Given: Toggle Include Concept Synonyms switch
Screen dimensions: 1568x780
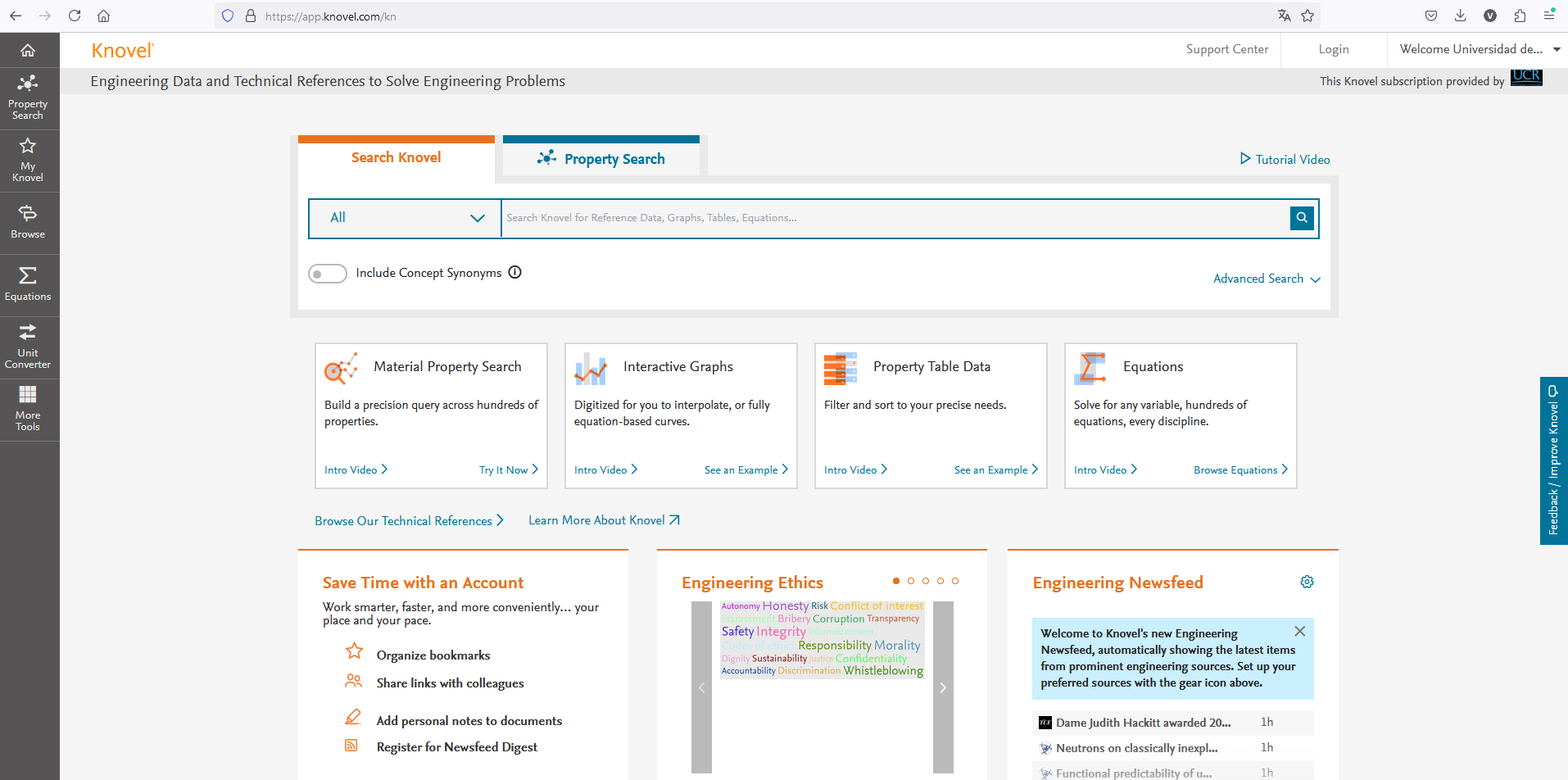Looking at the screenshot, I should (x=327, y=274).
